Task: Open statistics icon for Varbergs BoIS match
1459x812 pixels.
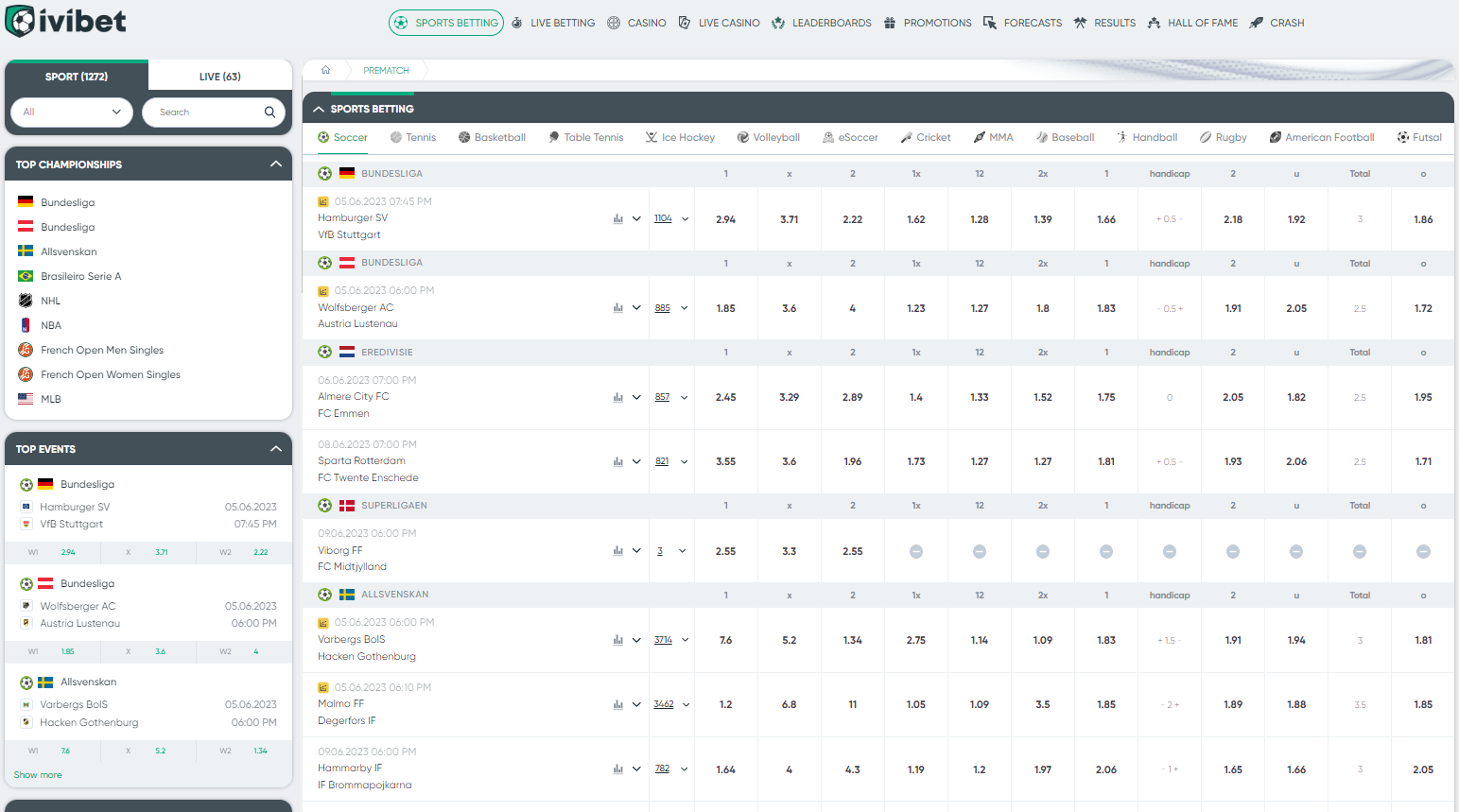Action: (617, 641)
